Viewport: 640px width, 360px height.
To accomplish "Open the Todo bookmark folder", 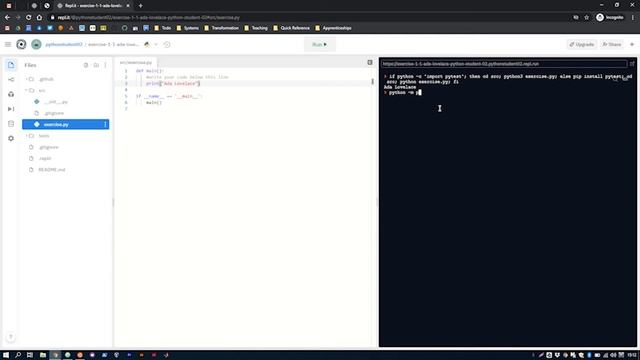I will click(162, 28).
